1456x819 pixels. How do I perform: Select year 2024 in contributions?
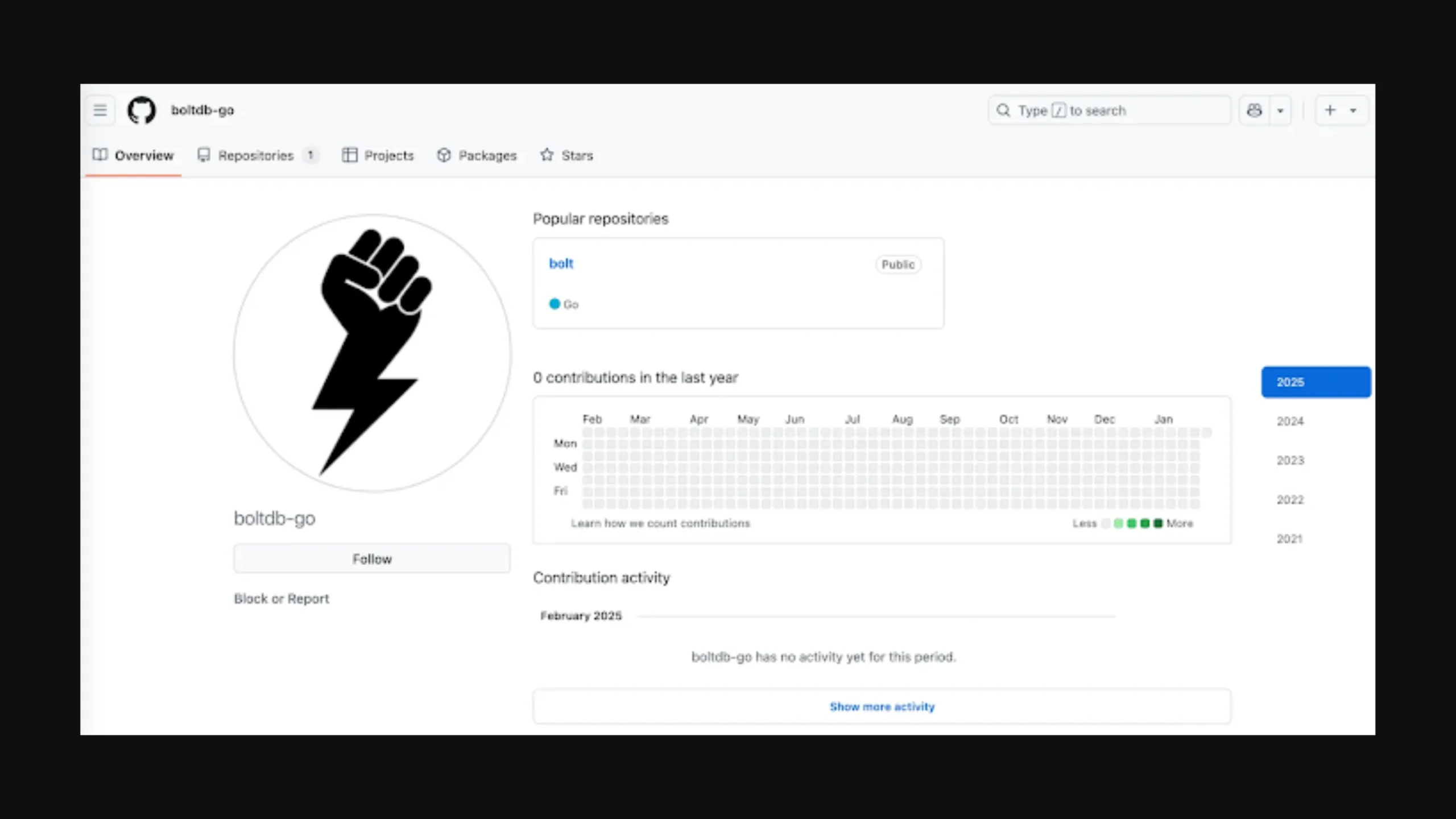(1290, 421)
